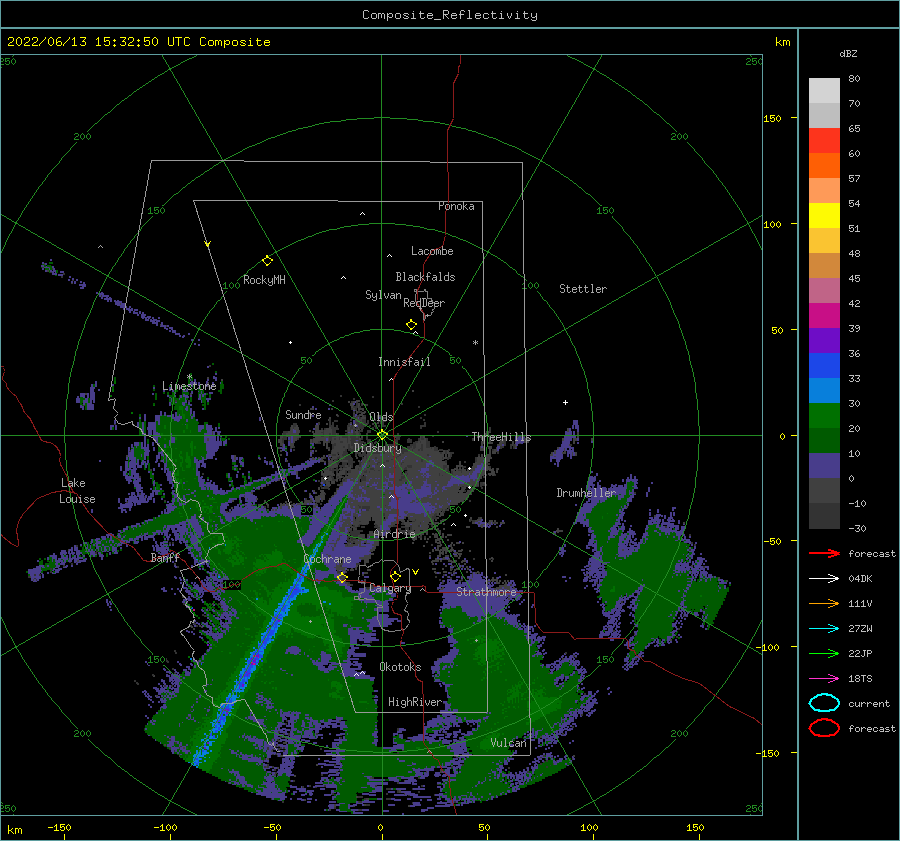Click the Lake Louise label
The image size is (900, 841).
click(77, 491)
